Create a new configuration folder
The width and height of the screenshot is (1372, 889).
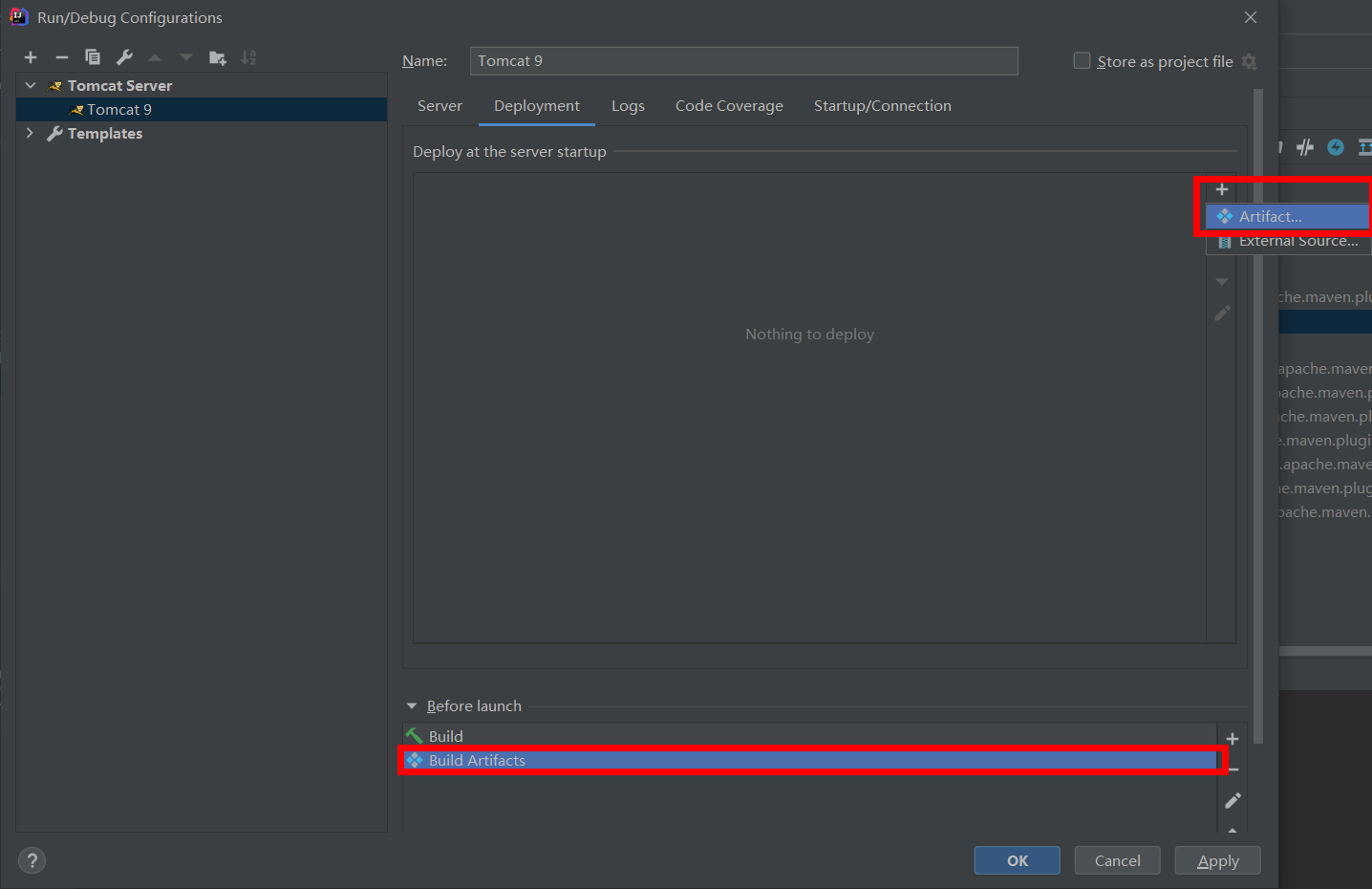tap(218, 57)
